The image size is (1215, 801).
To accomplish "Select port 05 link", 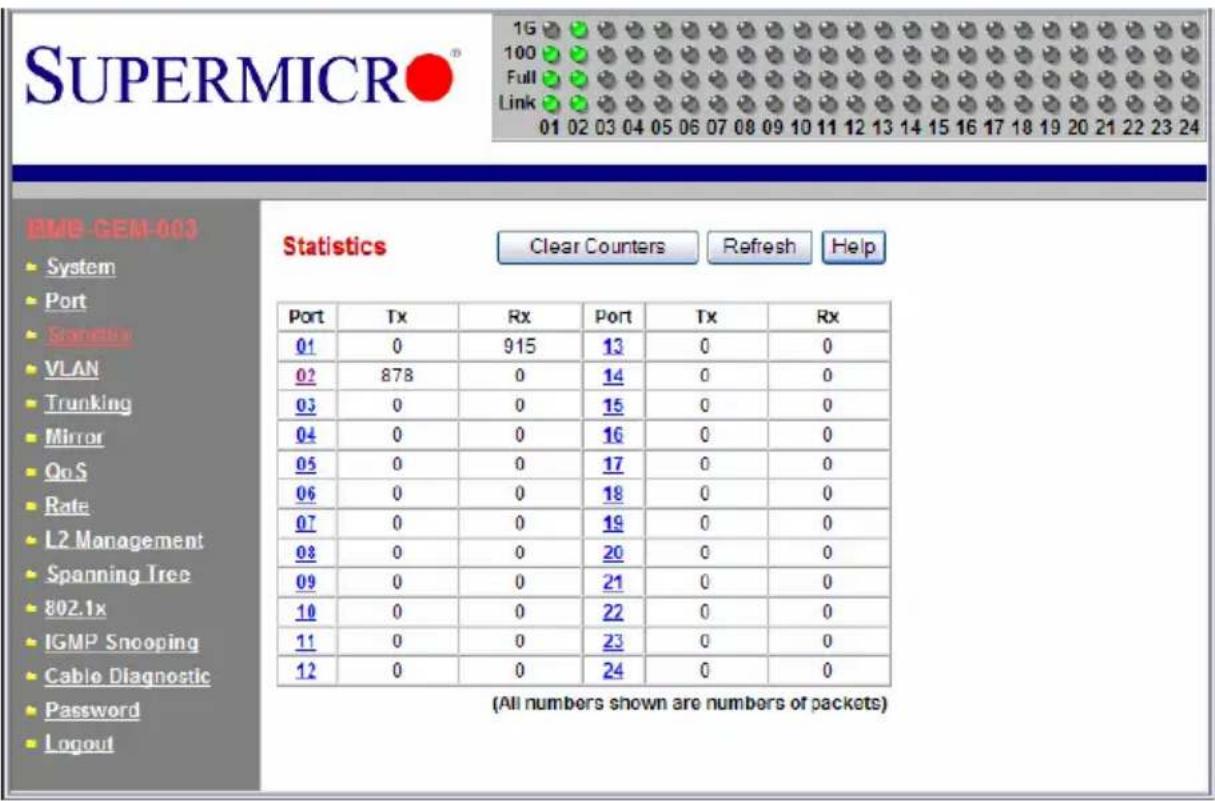I will click(x=307, y=464).
